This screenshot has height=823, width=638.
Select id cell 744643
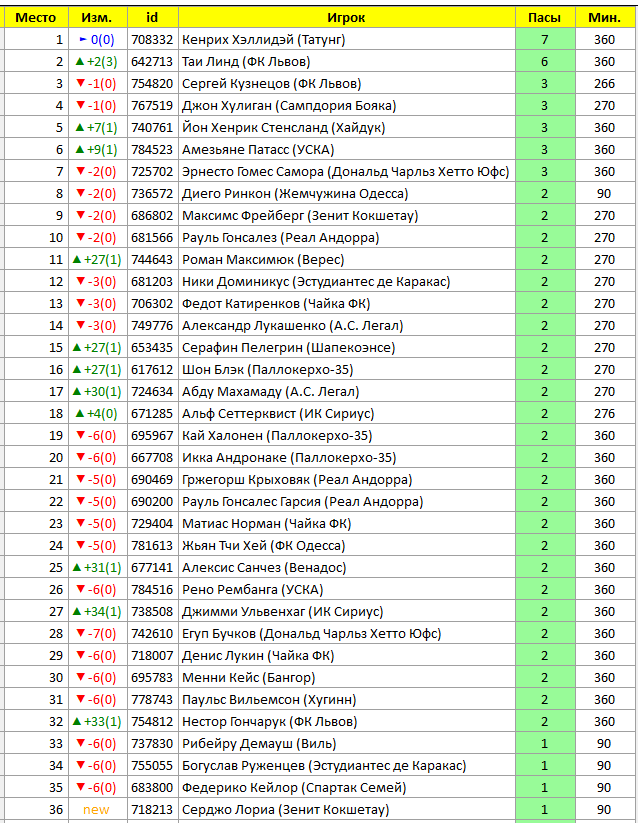pyautogui.click(x=152, y=260)
